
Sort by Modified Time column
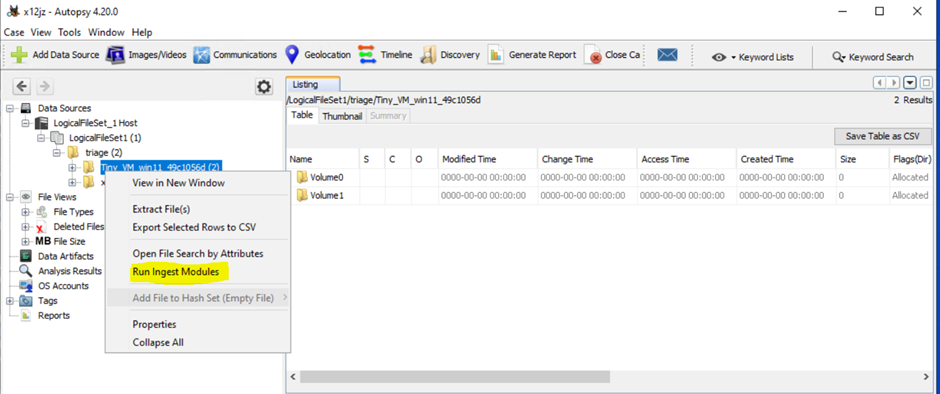tap(487, 159)
